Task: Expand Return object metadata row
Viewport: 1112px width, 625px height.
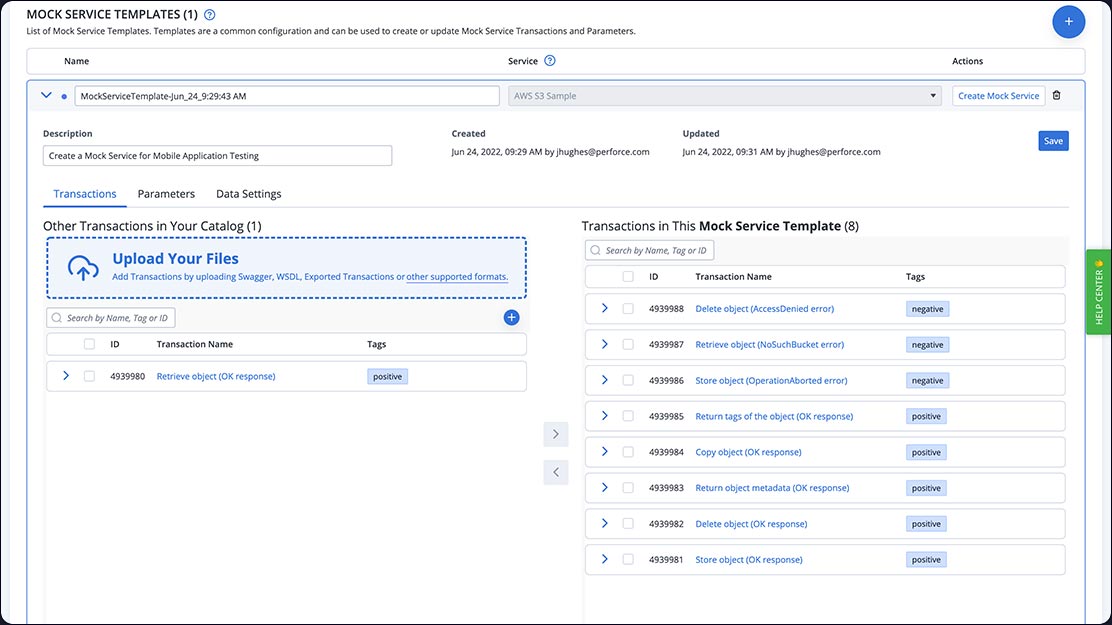Action: (604, 487)
